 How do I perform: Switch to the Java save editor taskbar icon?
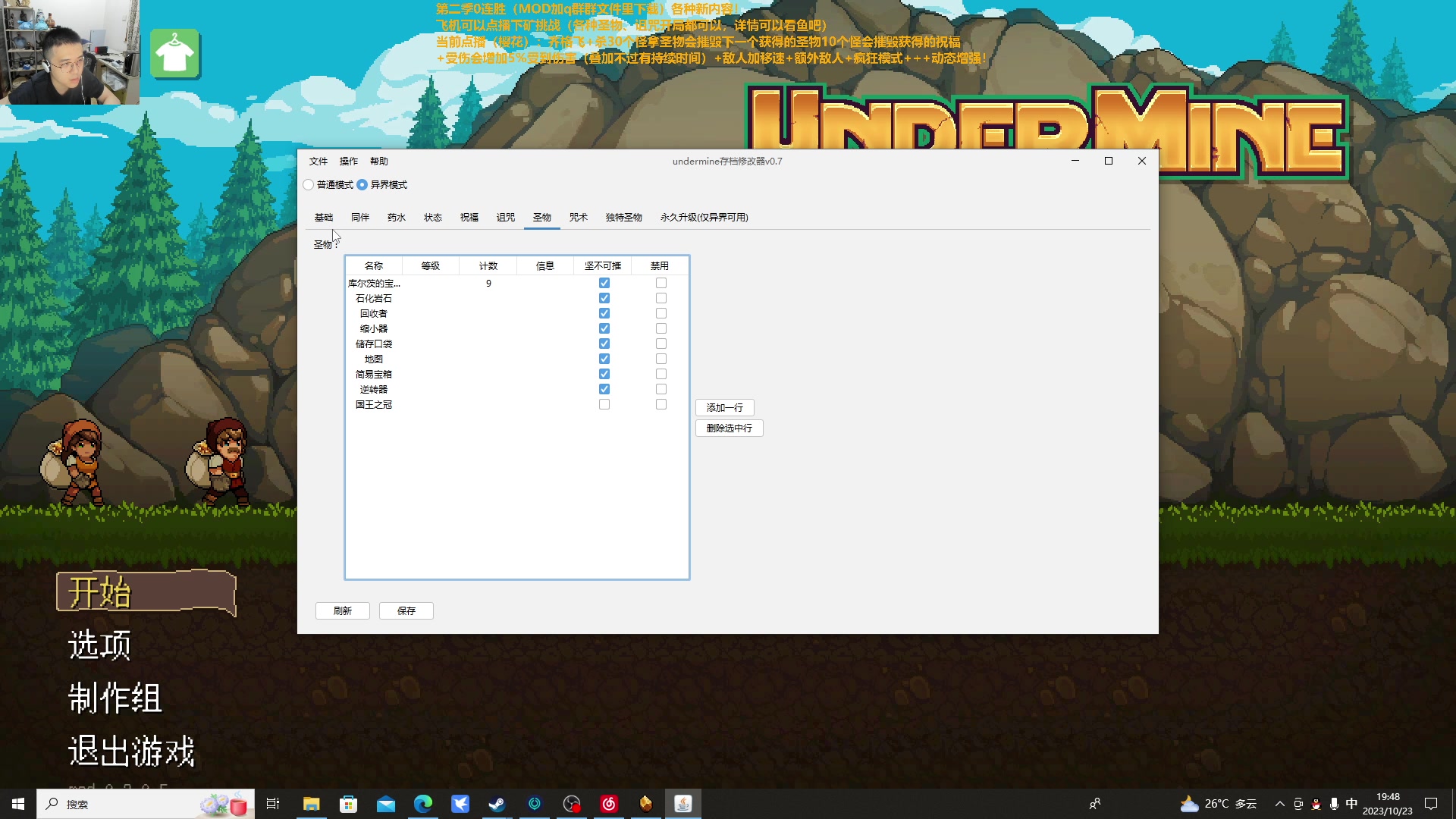(683, 804)
